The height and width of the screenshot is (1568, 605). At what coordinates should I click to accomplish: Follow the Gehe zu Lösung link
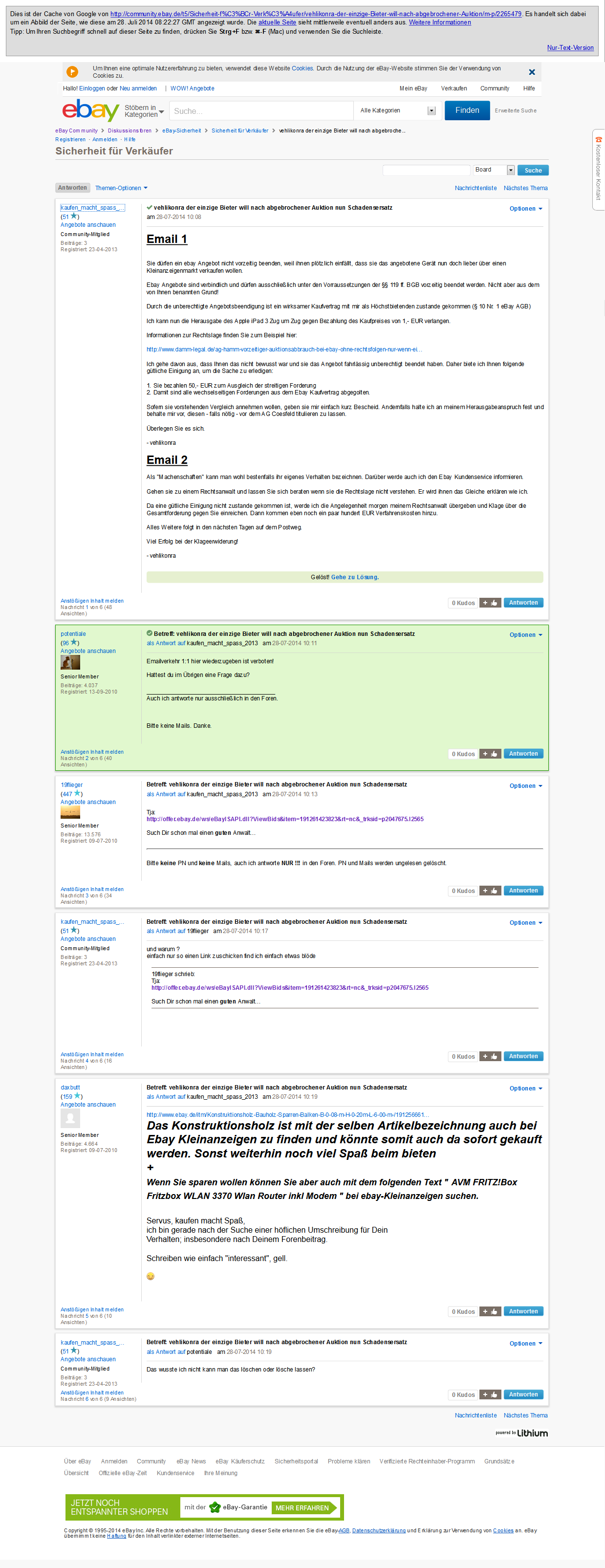click(355, 577)
